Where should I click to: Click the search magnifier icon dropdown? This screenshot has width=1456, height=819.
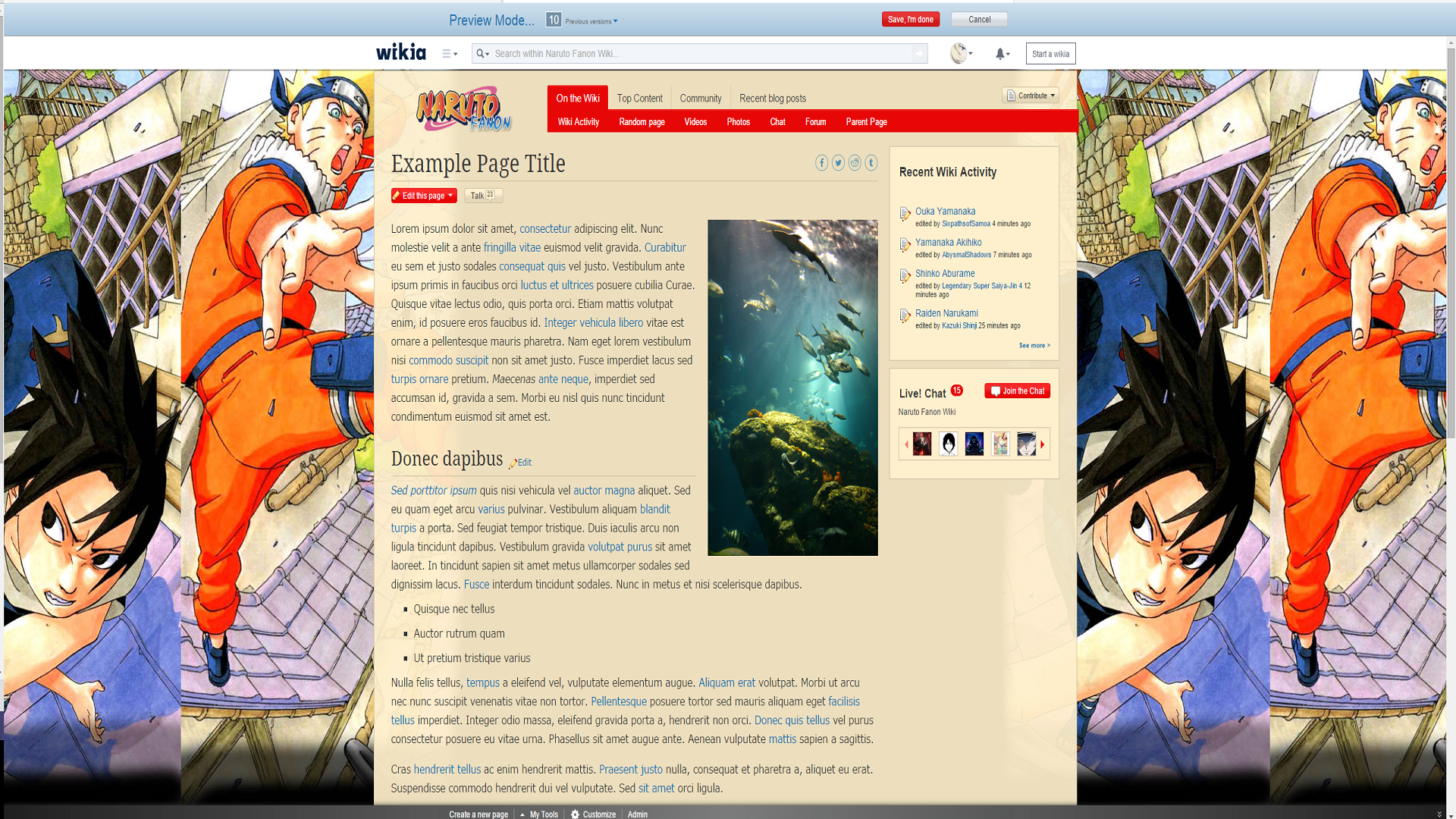482,54
